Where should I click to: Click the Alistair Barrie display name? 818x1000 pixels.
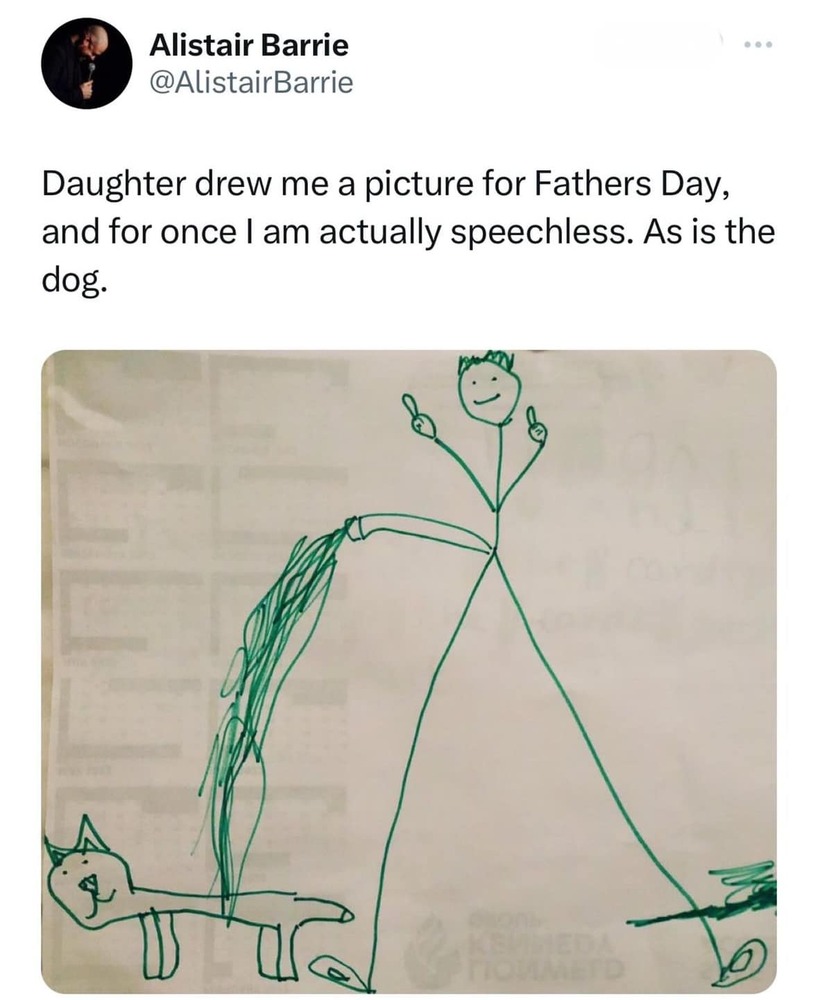pos(249,45)
